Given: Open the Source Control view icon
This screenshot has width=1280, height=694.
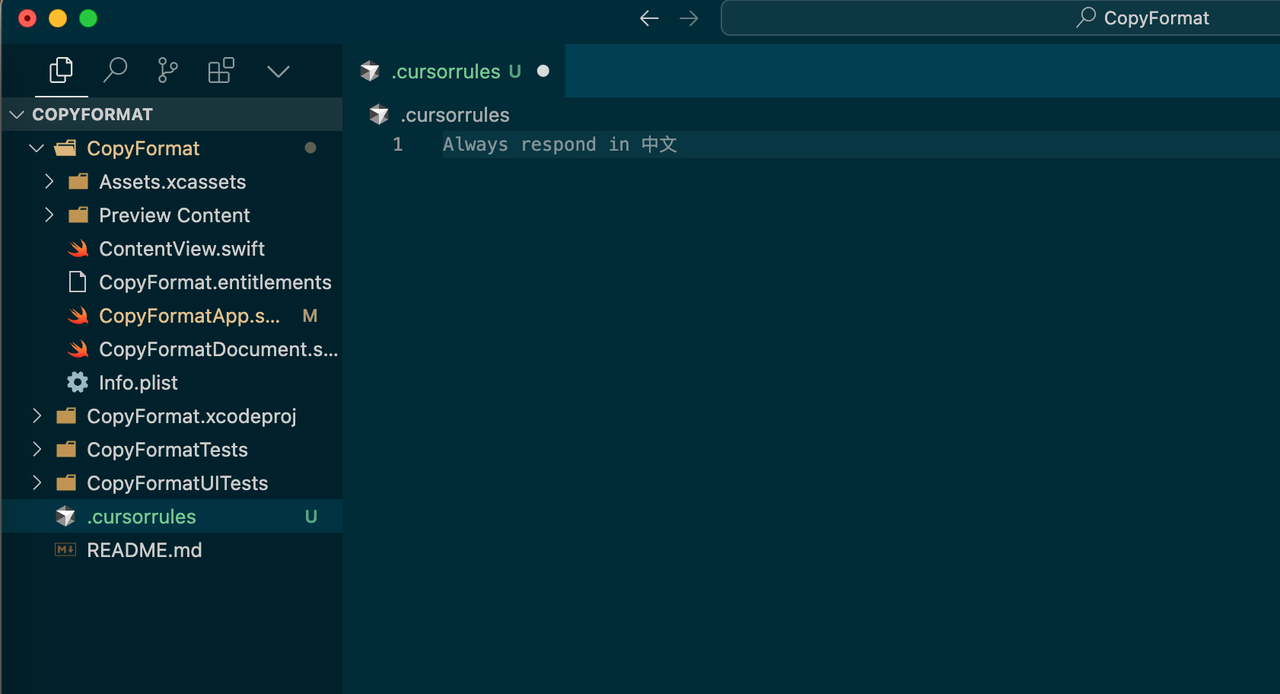Looking at the screenshot, I should coord(168,70).
